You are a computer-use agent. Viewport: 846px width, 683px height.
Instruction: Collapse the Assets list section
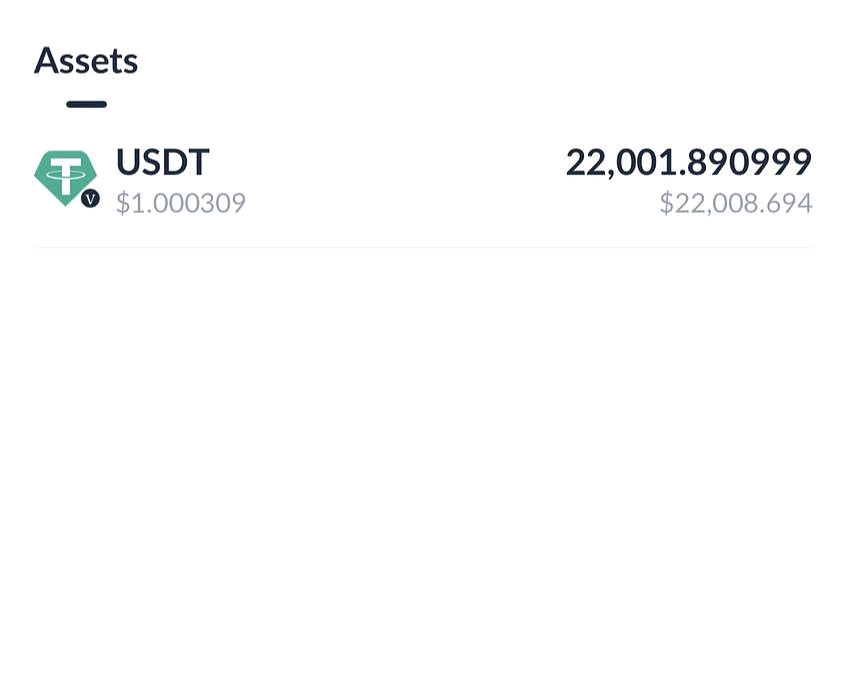point(86,60)
